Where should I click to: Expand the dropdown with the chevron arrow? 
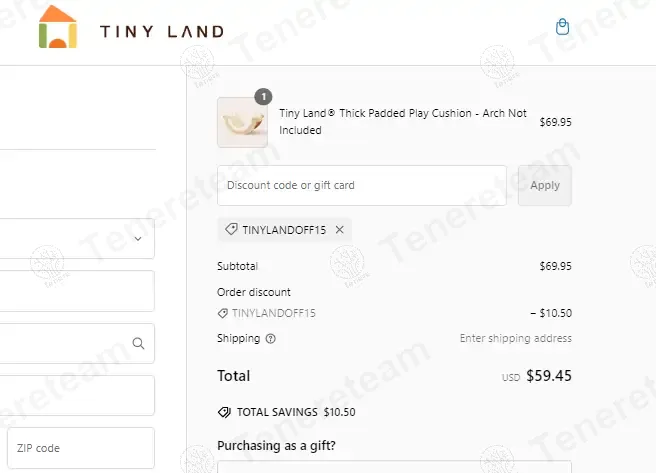138,239
